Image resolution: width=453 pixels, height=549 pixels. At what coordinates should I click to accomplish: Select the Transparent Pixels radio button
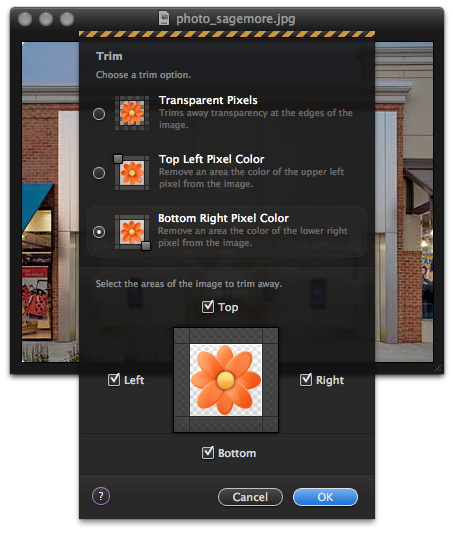point(99,114)
